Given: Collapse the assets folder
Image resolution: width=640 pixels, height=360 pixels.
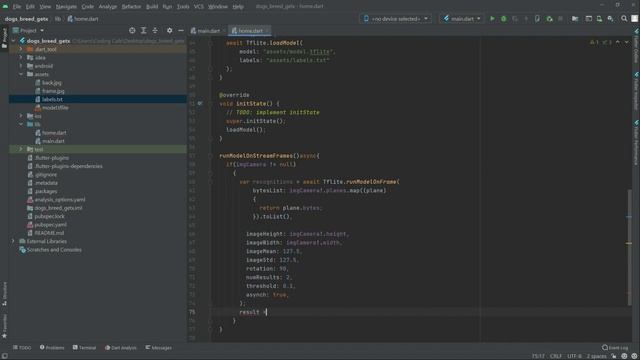Looking at the screenshot, I should pyautogui.click(x=21, y=74).
